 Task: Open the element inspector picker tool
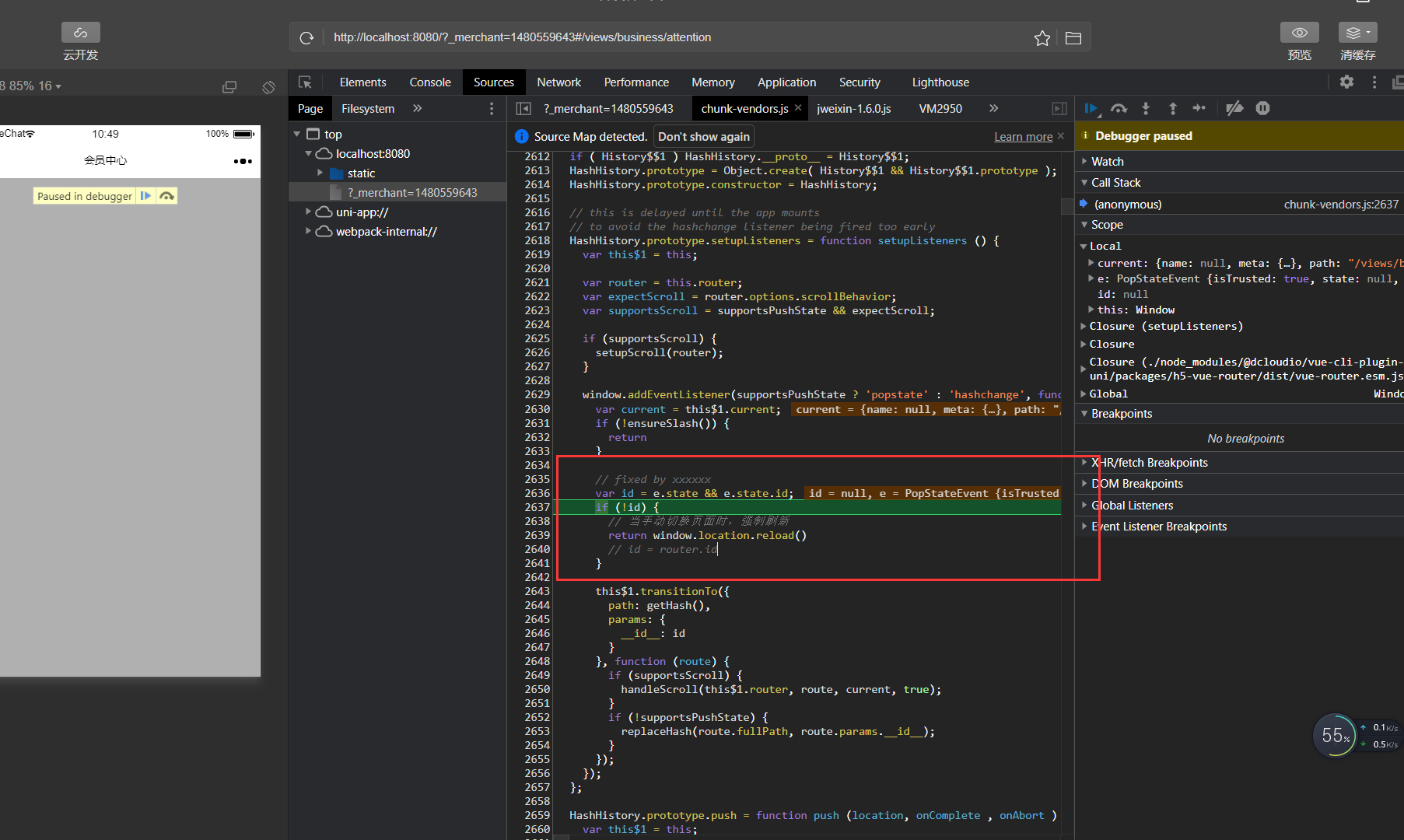(305, 82)
